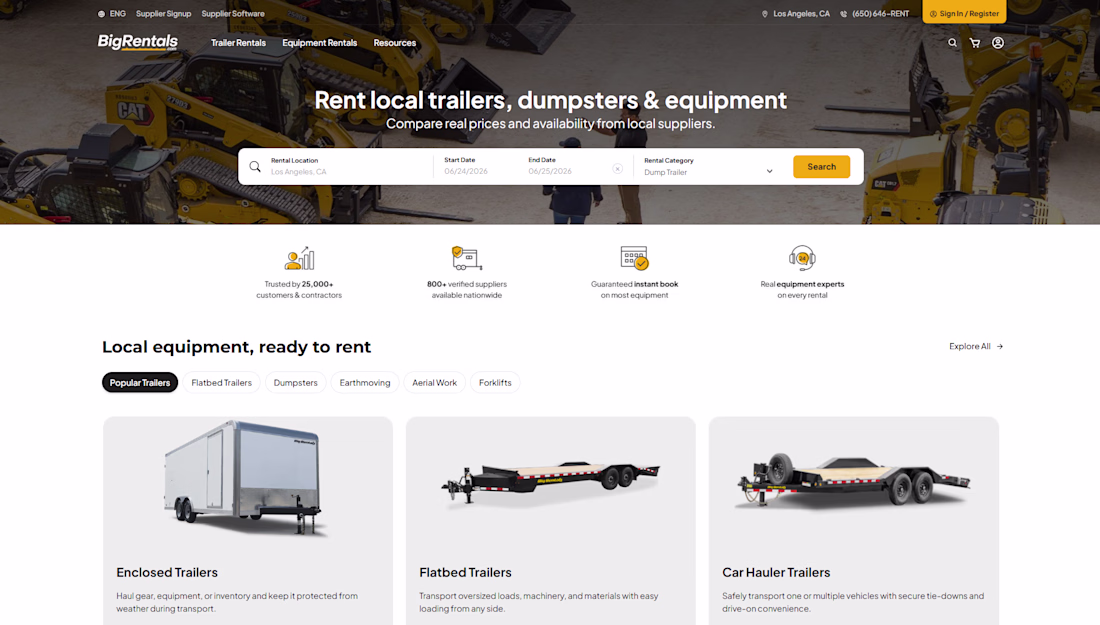Viewport: 1100px width, 625px height.
Task: Open the Trailer Rentals menu
Action: [x=239, y=43]
